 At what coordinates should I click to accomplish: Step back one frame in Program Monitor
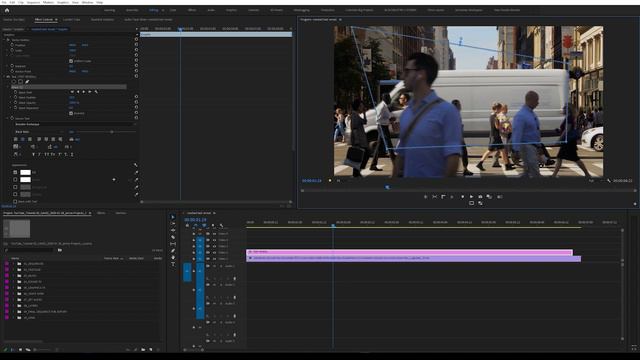point(462,197)
